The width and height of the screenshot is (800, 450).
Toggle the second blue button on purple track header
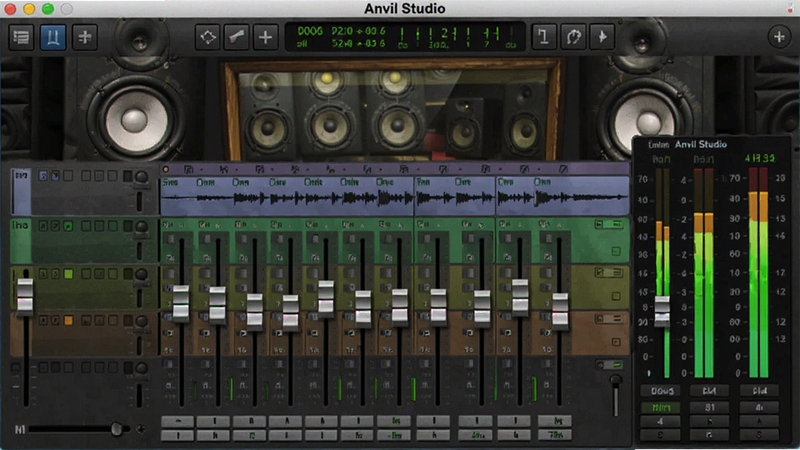click(x=55, y=176)
